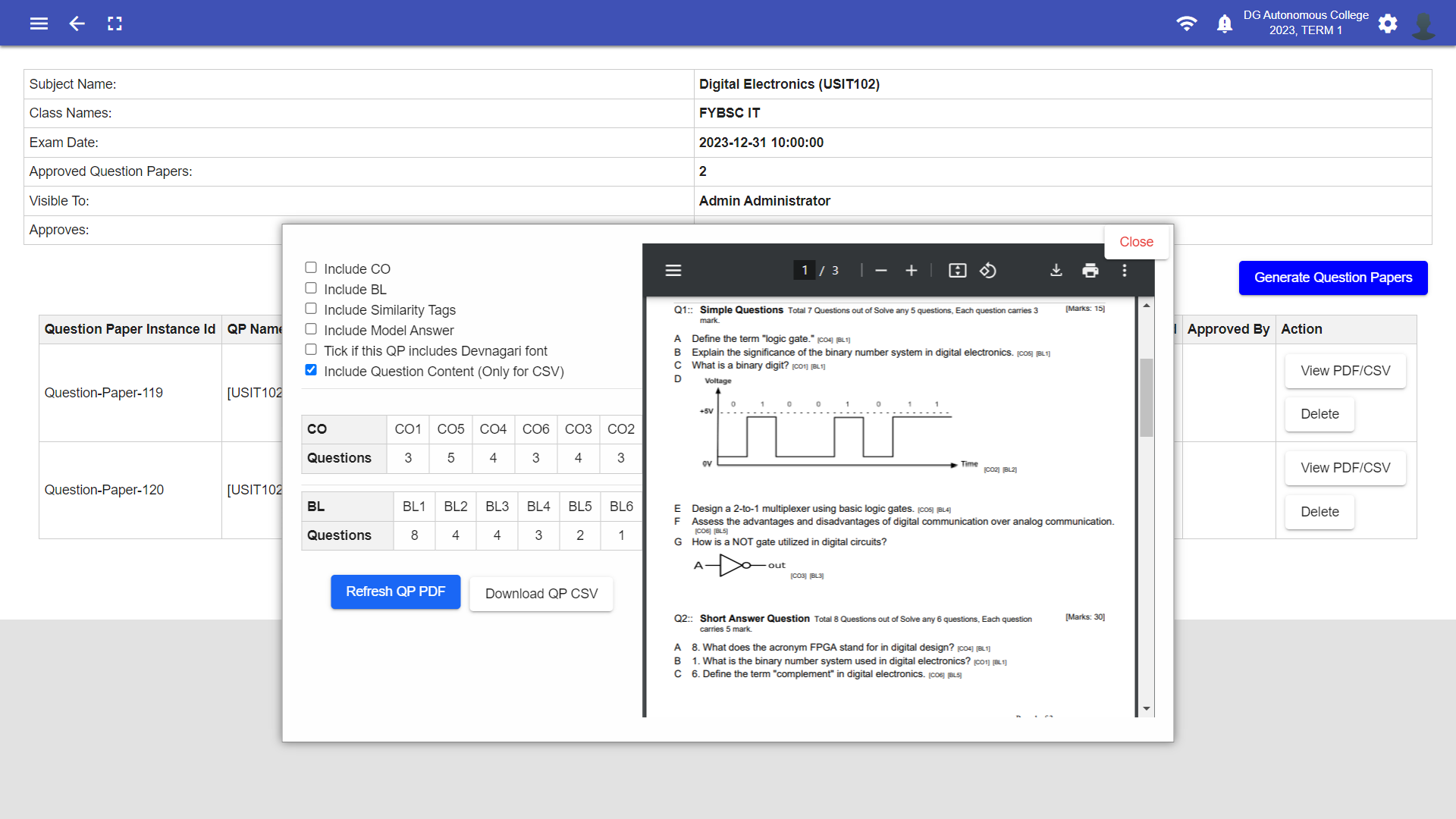Click the CO5 column header cell
Screen dimensions: 1456x819
[450, 429]
